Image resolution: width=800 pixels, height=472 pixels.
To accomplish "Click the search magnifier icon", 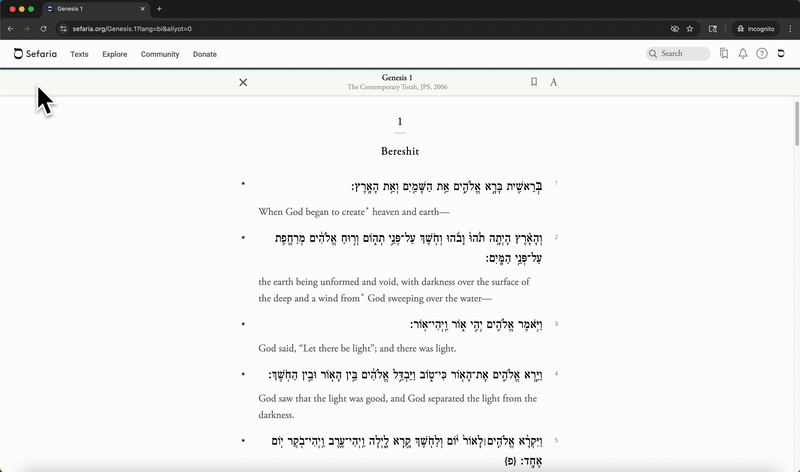I will 653,54.
